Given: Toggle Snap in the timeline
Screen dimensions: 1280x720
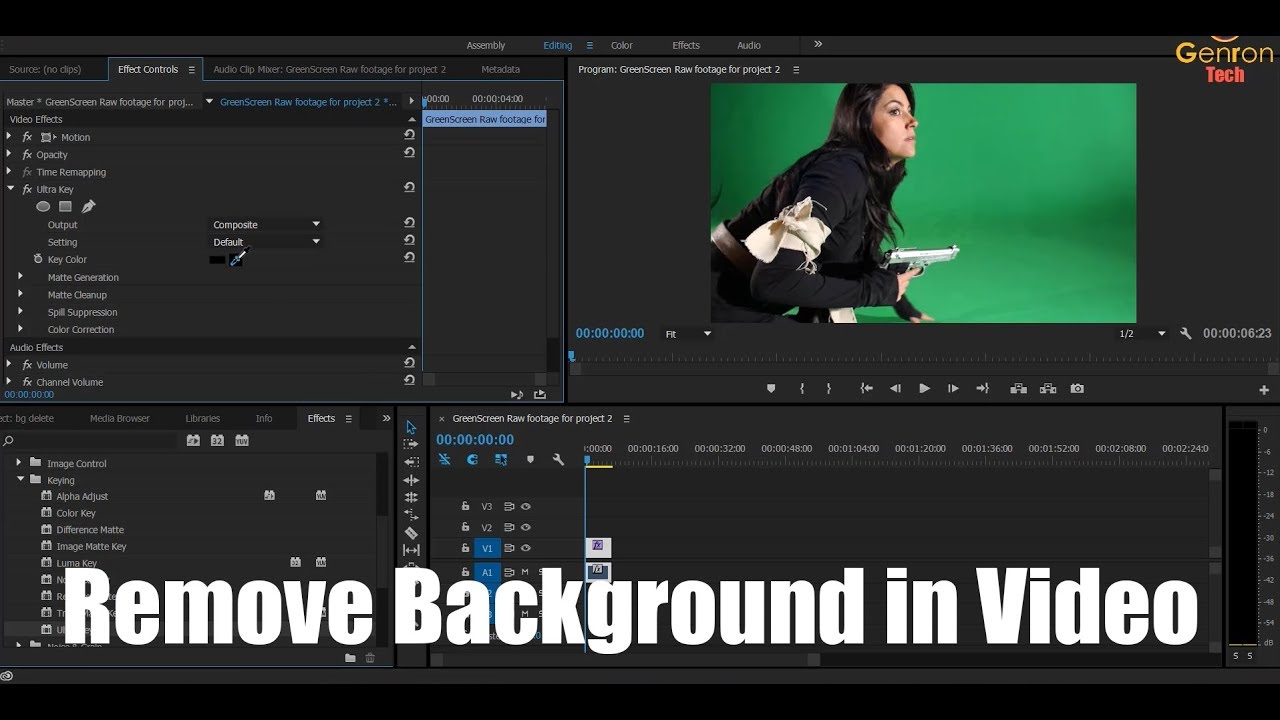Looking at the screenshot, I should click(x=473, y=460).
